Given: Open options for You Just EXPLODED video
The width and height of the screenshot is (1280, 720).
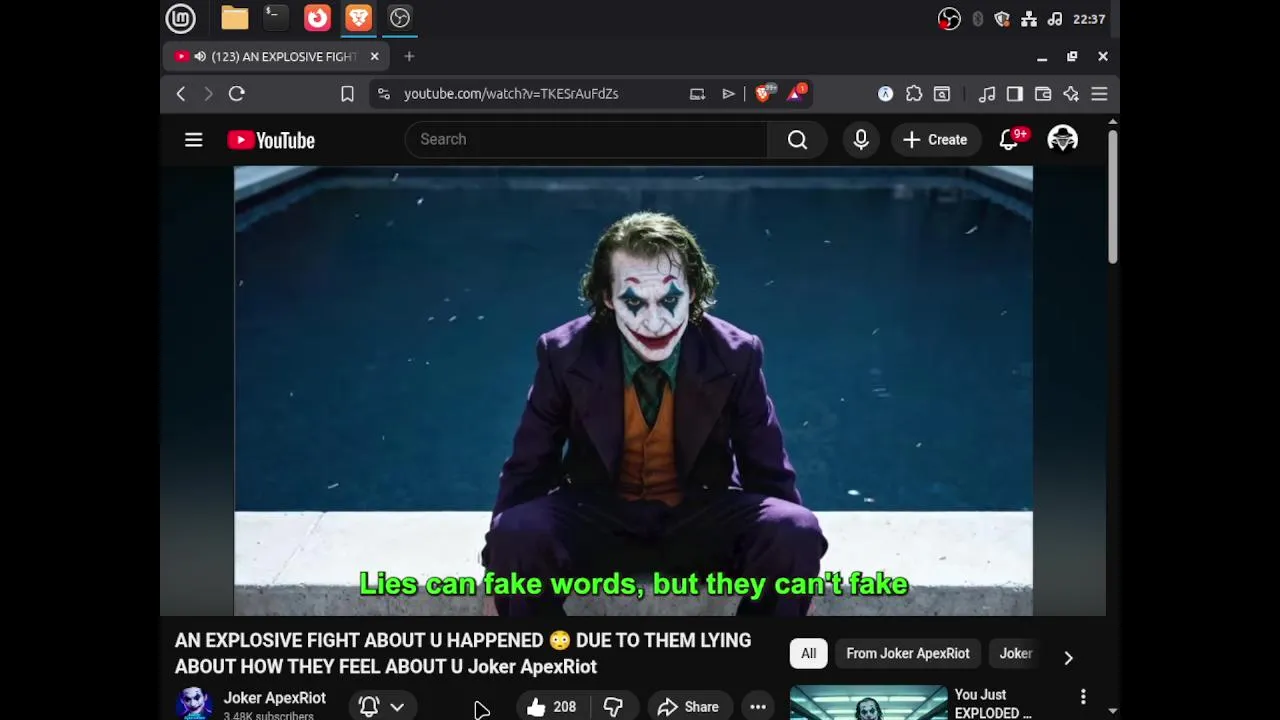Looking at the screenshot, I should pyautogui.click(x=1083, y=696).
